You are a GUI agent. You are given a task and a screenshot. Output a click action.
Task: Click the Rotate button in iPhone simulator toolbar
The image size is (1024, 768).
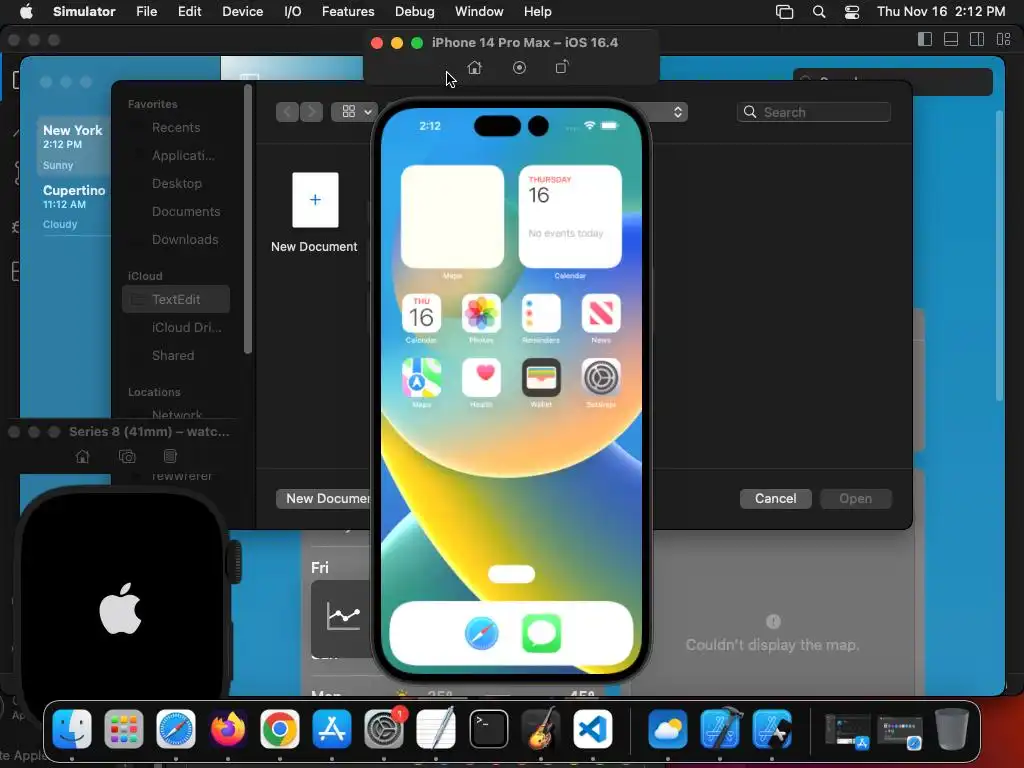point(562,67)
